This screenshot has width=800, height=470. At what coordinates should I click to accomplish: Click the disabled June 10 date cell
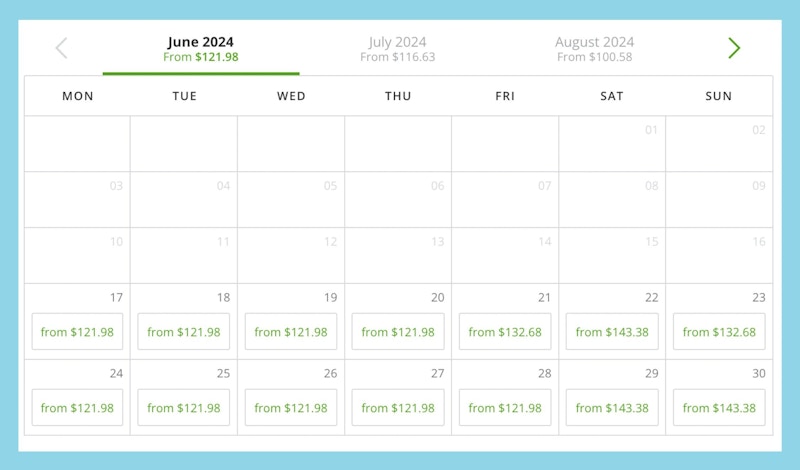pos(77,255)
